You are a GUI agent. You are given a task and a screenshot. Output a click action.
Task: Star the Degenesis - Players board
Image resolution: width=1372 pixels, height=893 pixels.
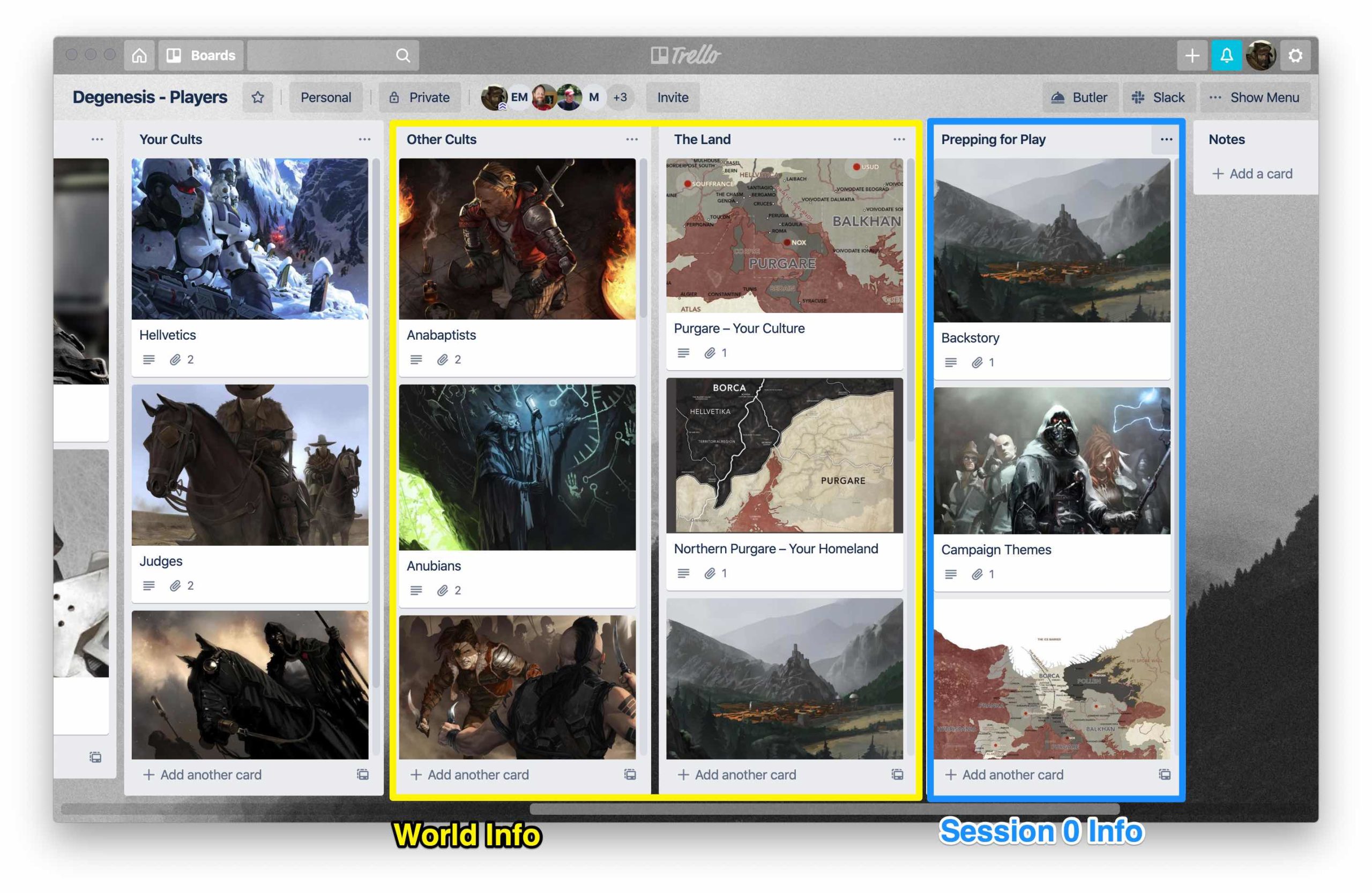[258, 97]
